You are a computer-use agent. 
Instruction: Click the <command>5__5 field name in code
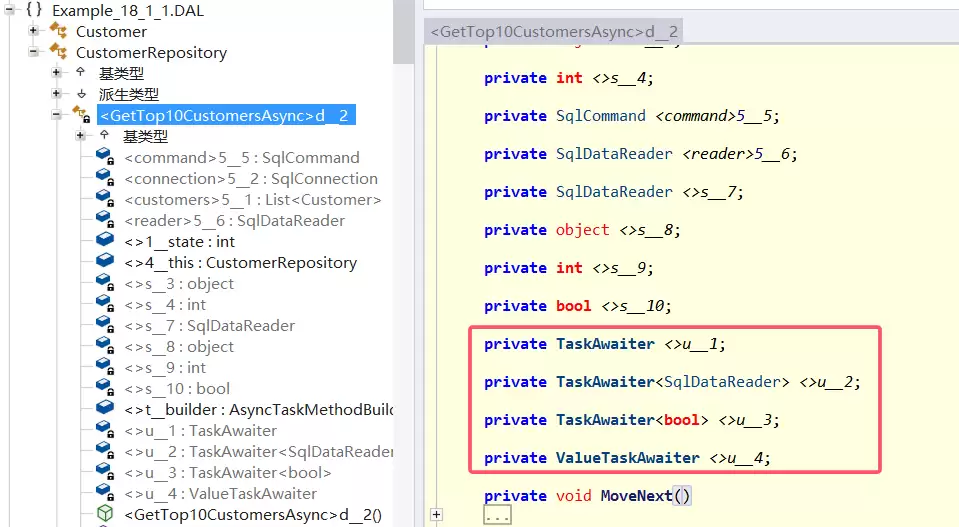coord(716,116)
